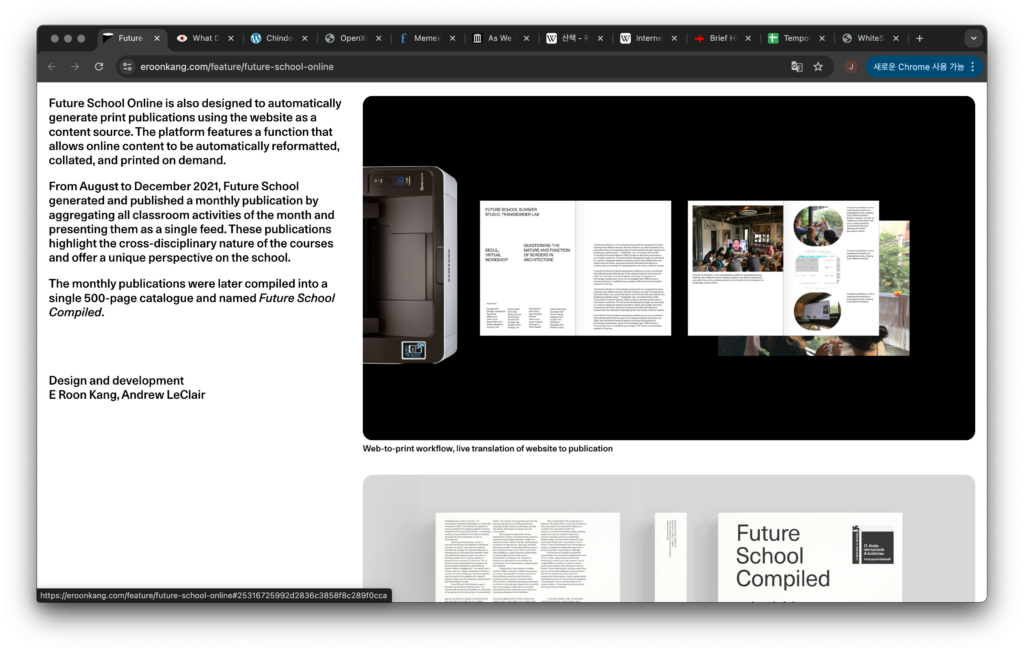Click the translate page icon
The width and height of the screenshot is (1024, 651).
(x=797, y=67)
